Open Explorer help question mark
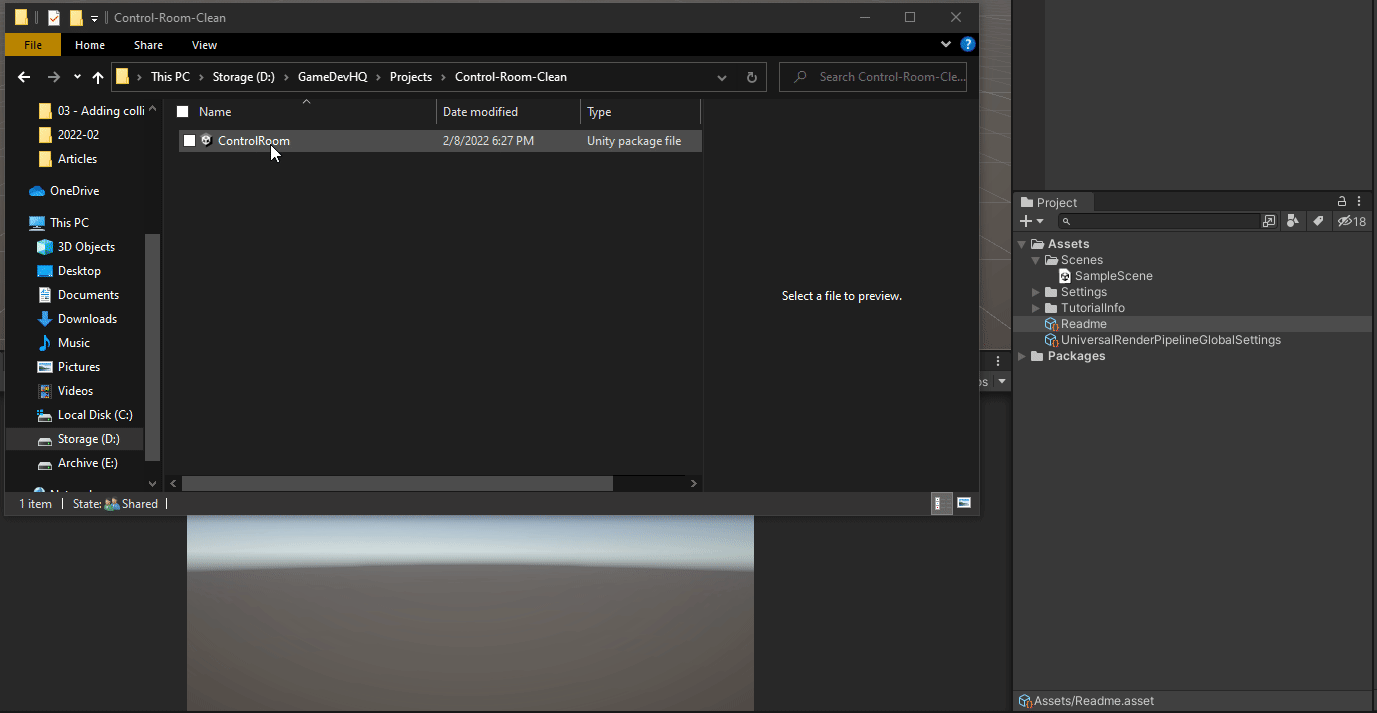1377x713 pixels. 967,45
